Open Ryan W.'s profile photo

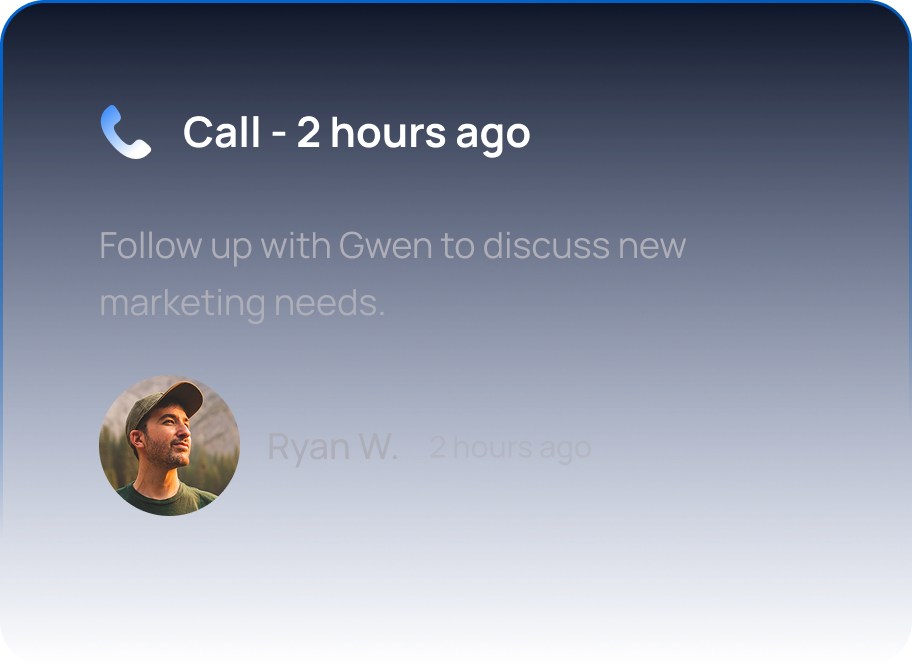point(169,446)
